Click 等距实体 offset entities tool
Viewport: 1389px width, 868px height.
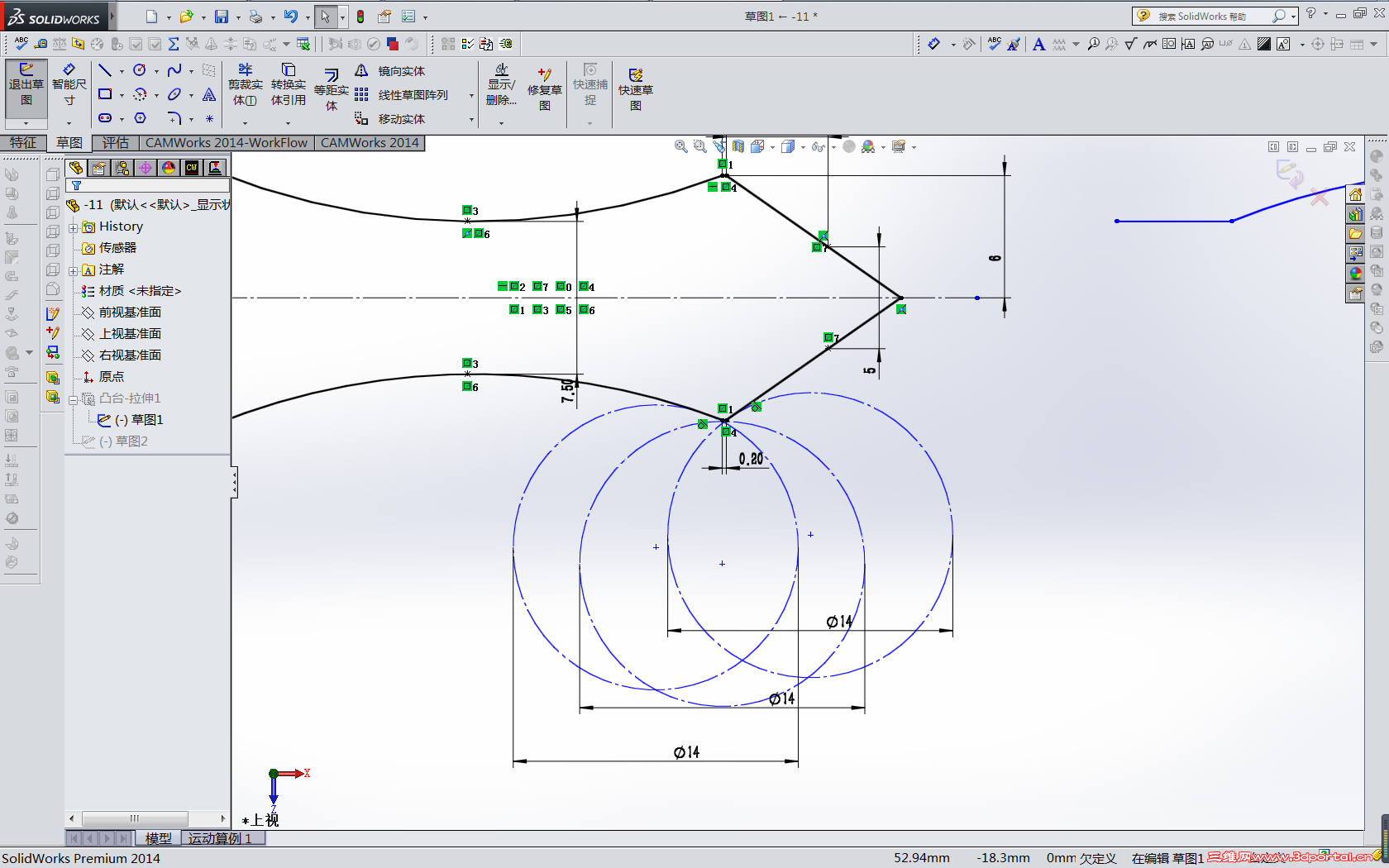pyautogui.click(x=332, y=89)
